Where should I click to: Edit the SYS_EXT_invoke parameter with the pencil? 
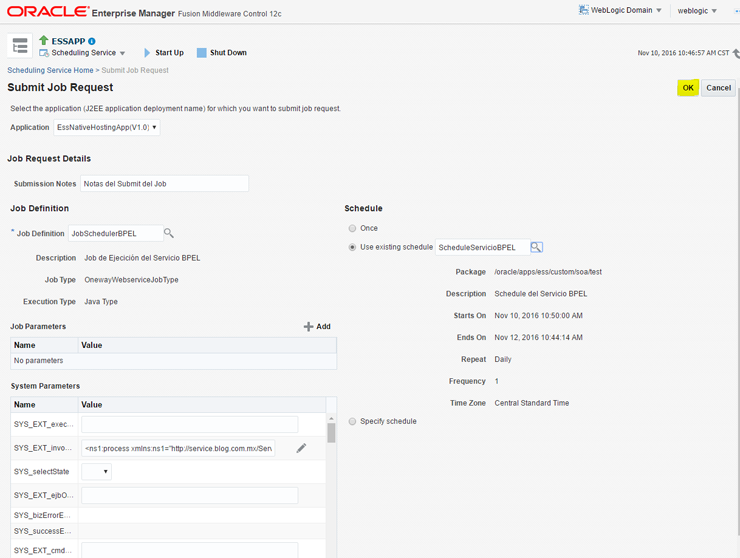(301, 448)
